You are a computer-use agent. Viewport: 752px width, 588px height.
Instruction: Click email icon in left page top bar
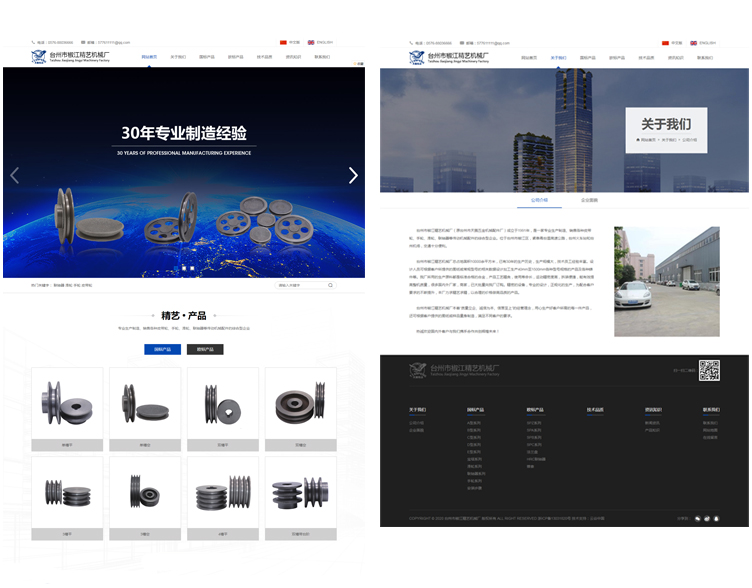(83, 43)
